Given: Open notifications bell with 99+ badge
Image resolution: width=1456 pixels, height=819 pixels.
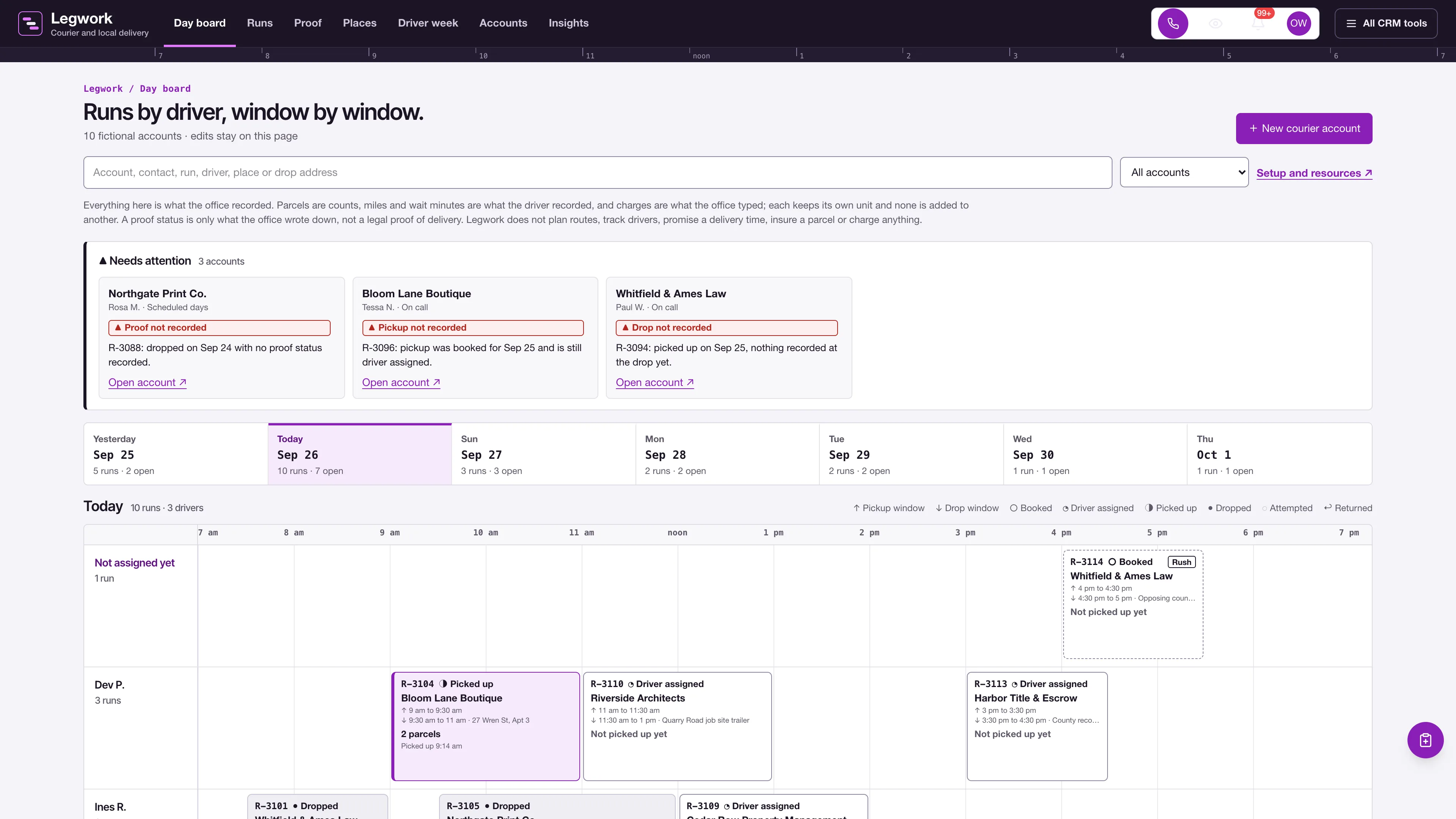Looking at the screenshot, I should [x=1258, y=23].
